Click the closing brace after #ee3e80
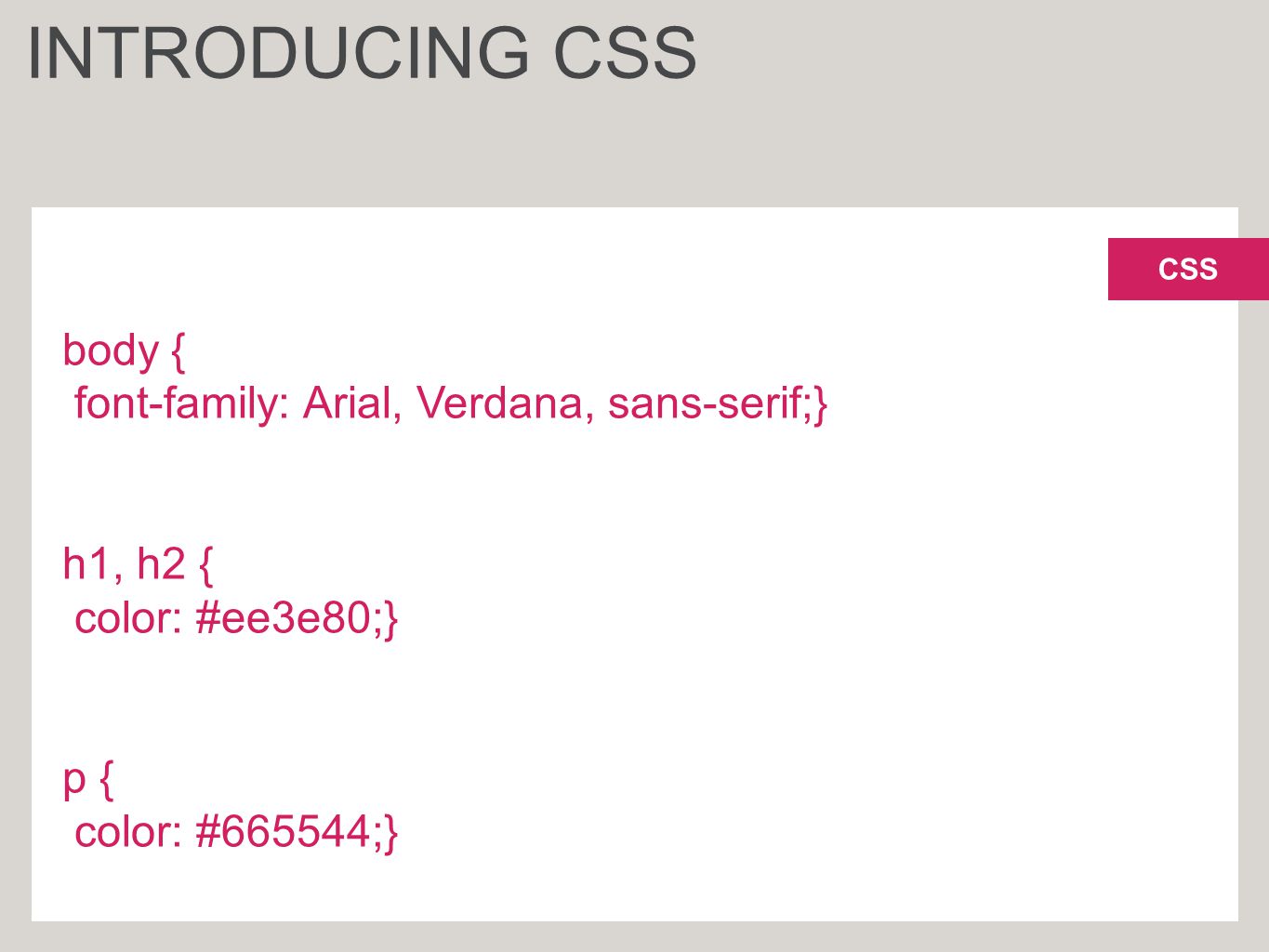Image resolution: width=1269 pixels, height=952 pixels. [x=390, y=619]
